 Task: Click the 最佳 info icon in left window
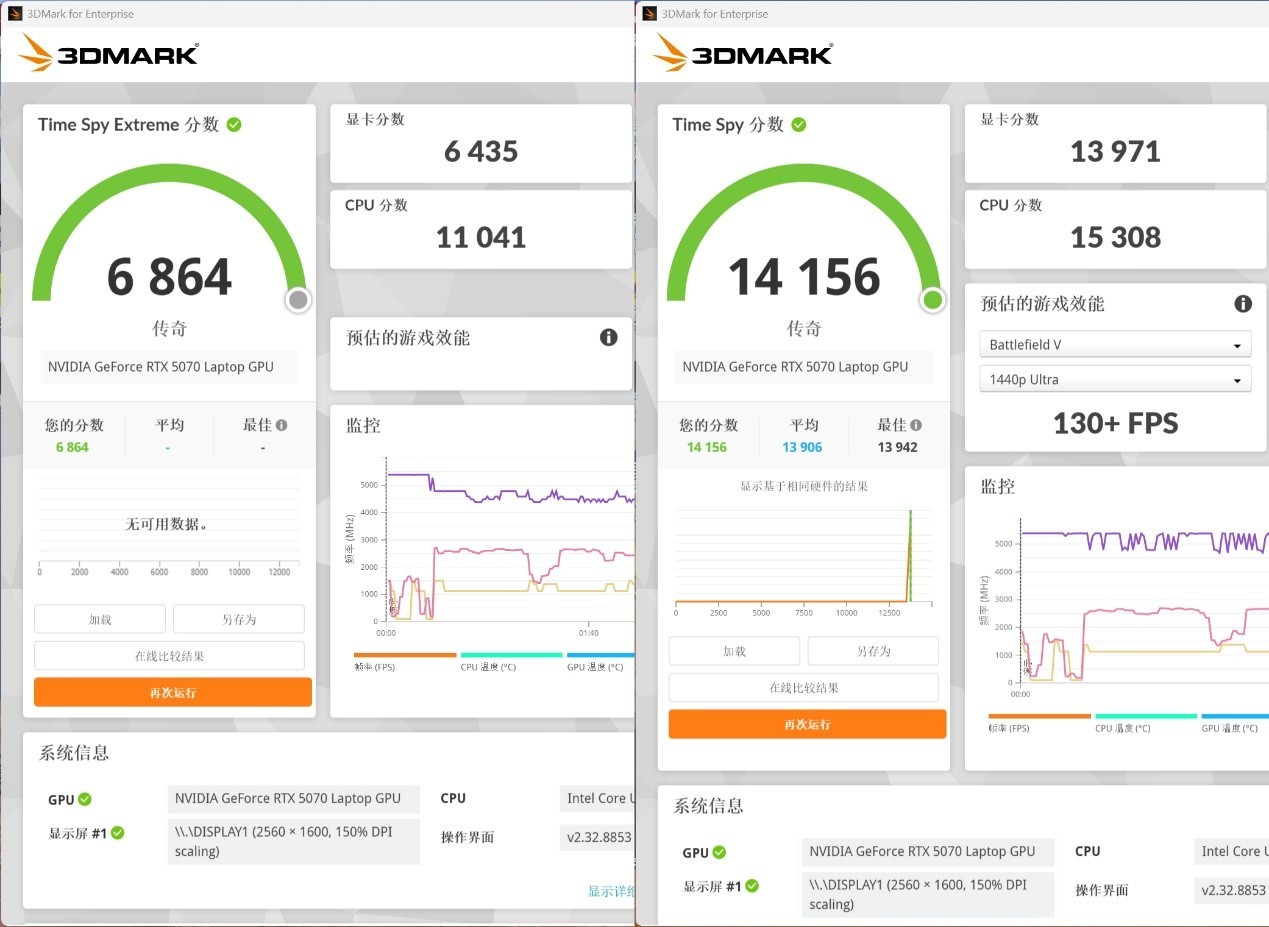[x=282, y=425]
